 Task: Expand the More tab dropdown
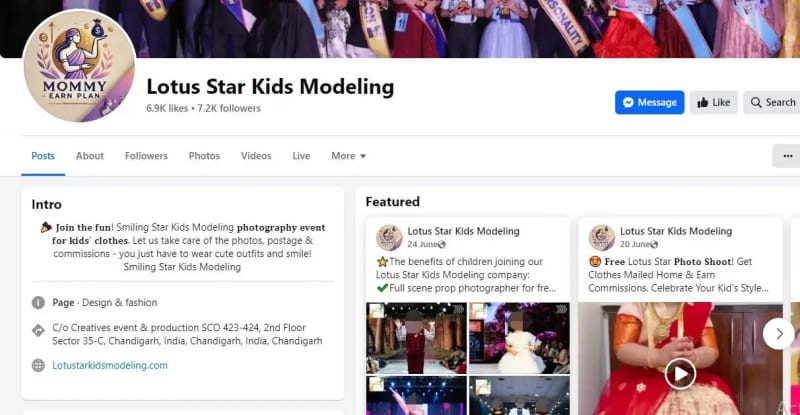pos(348,156)
